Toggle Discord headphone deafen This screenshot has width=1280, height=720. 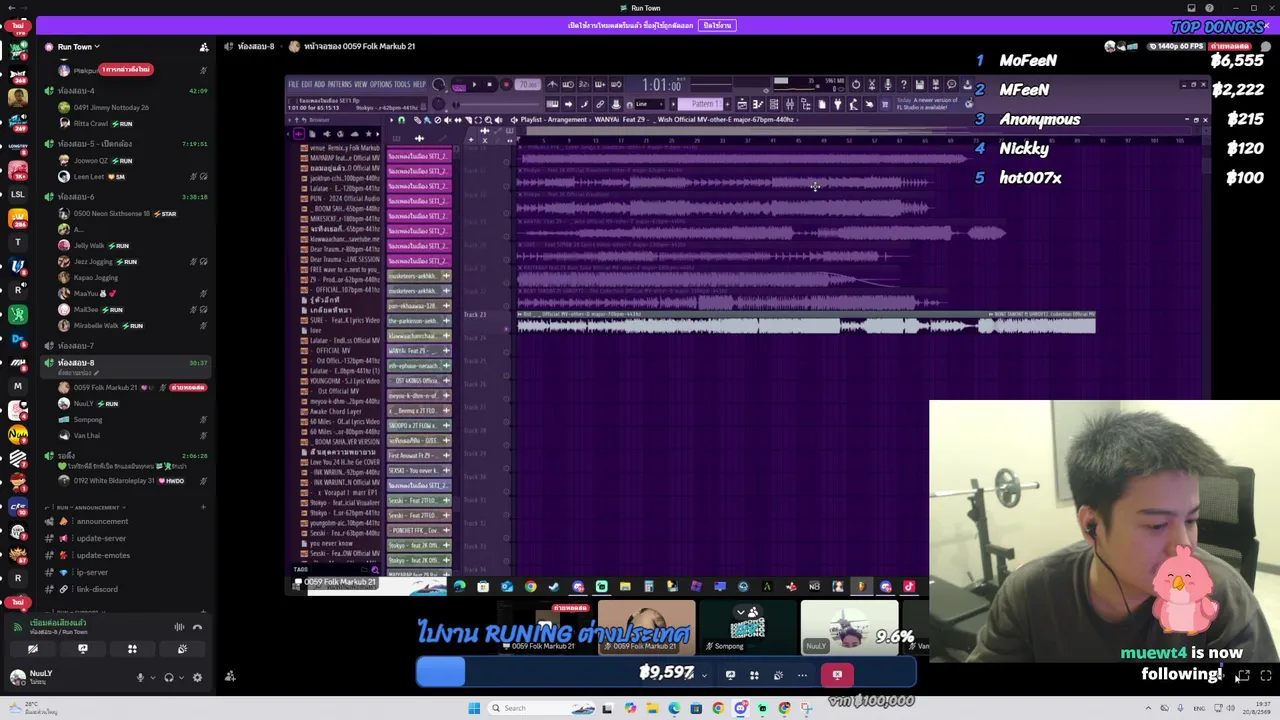(169, 677)
